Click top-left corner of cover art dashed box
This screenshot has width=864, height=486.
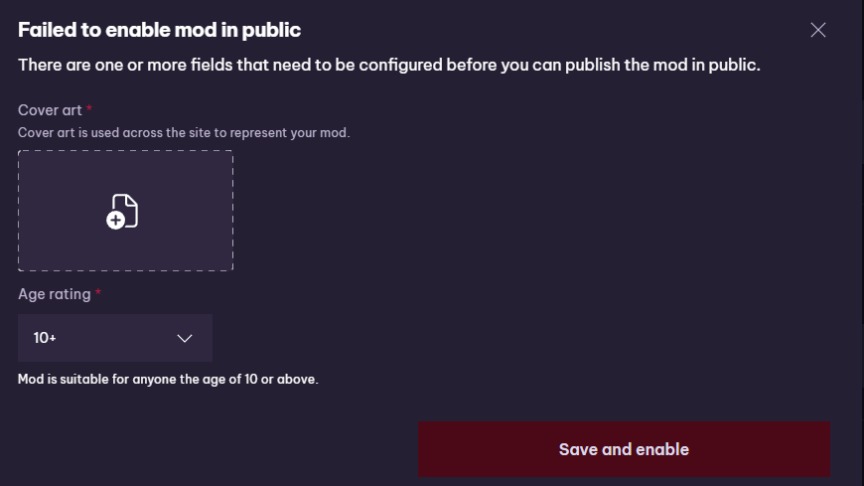(21, 153)
